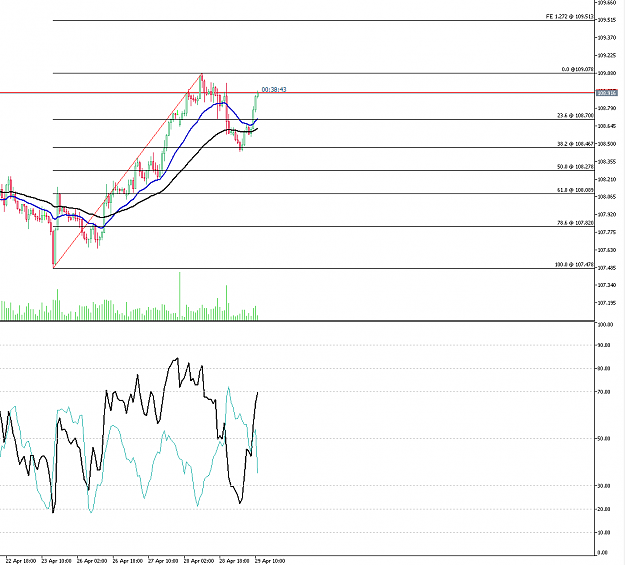Click the oscillator 70.00 scale value
625x565 pixels.
pos(605,392)
